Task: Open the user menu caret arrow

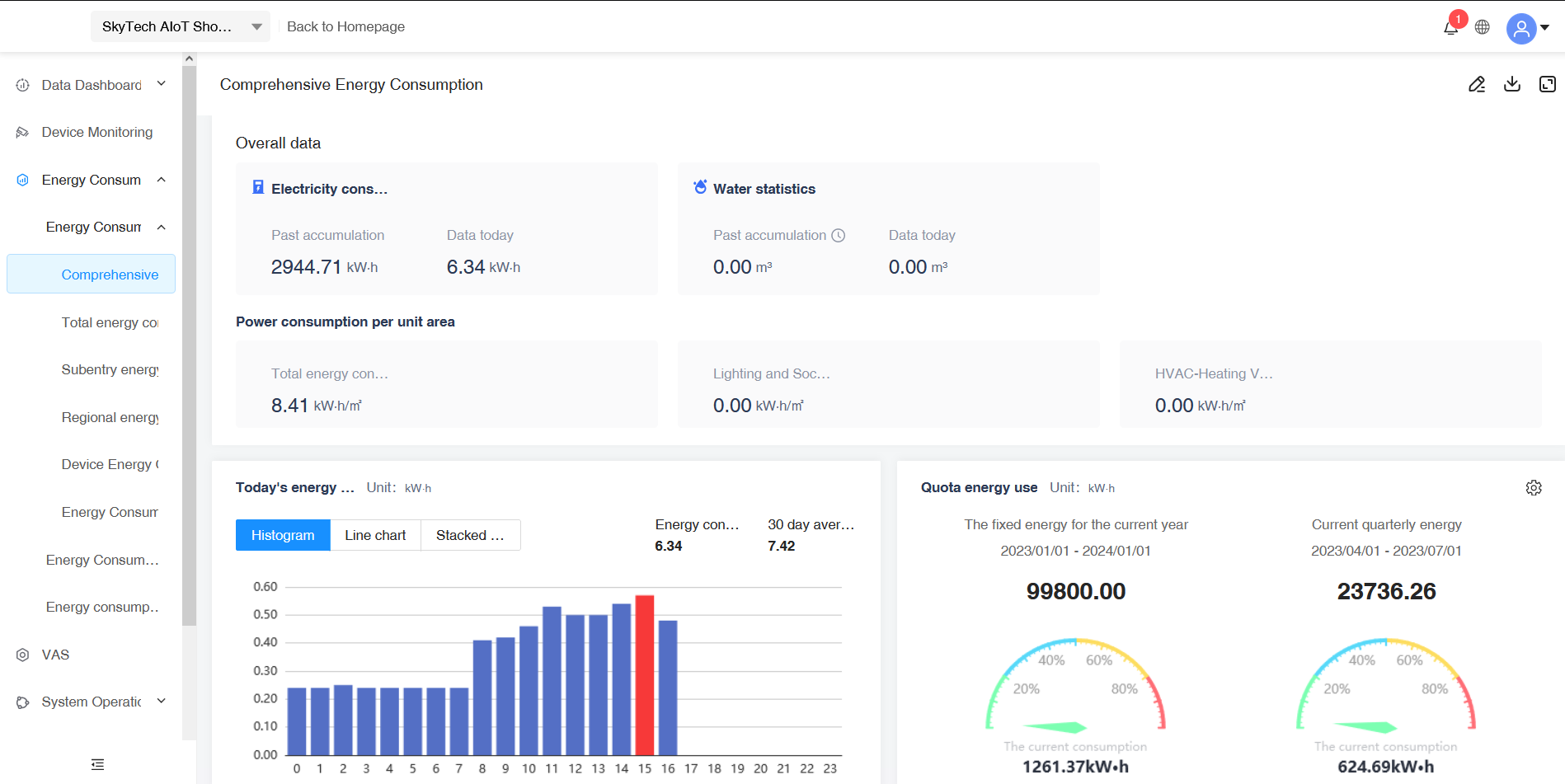Action: [x=1545, y=28]
